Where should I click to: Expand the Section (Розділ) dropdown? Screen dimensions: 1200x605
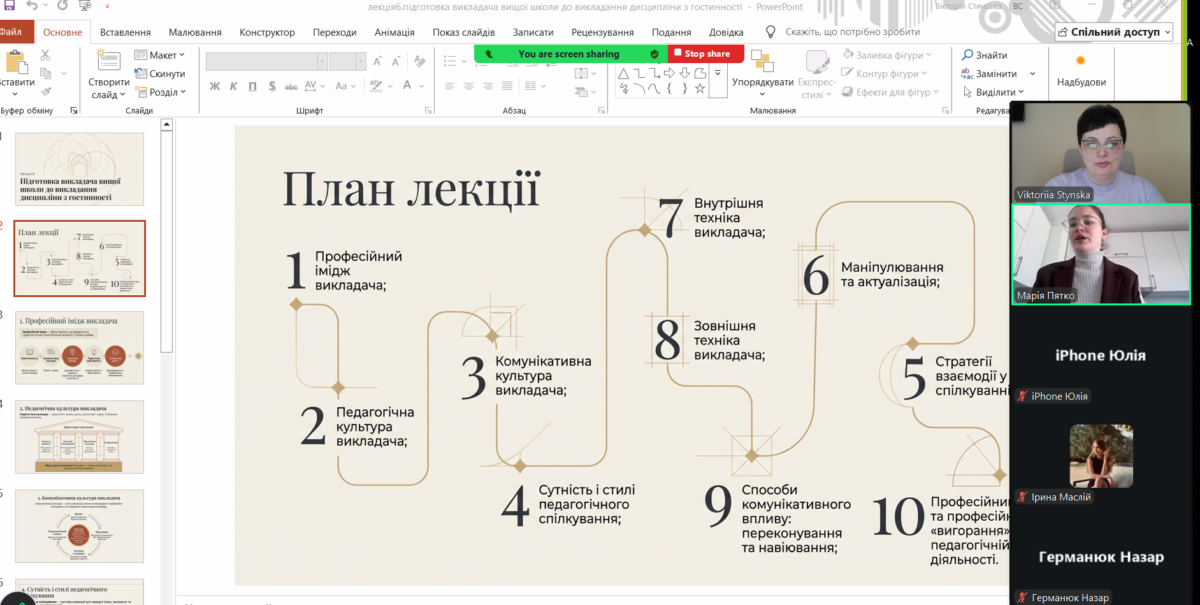tap(160, 92)
